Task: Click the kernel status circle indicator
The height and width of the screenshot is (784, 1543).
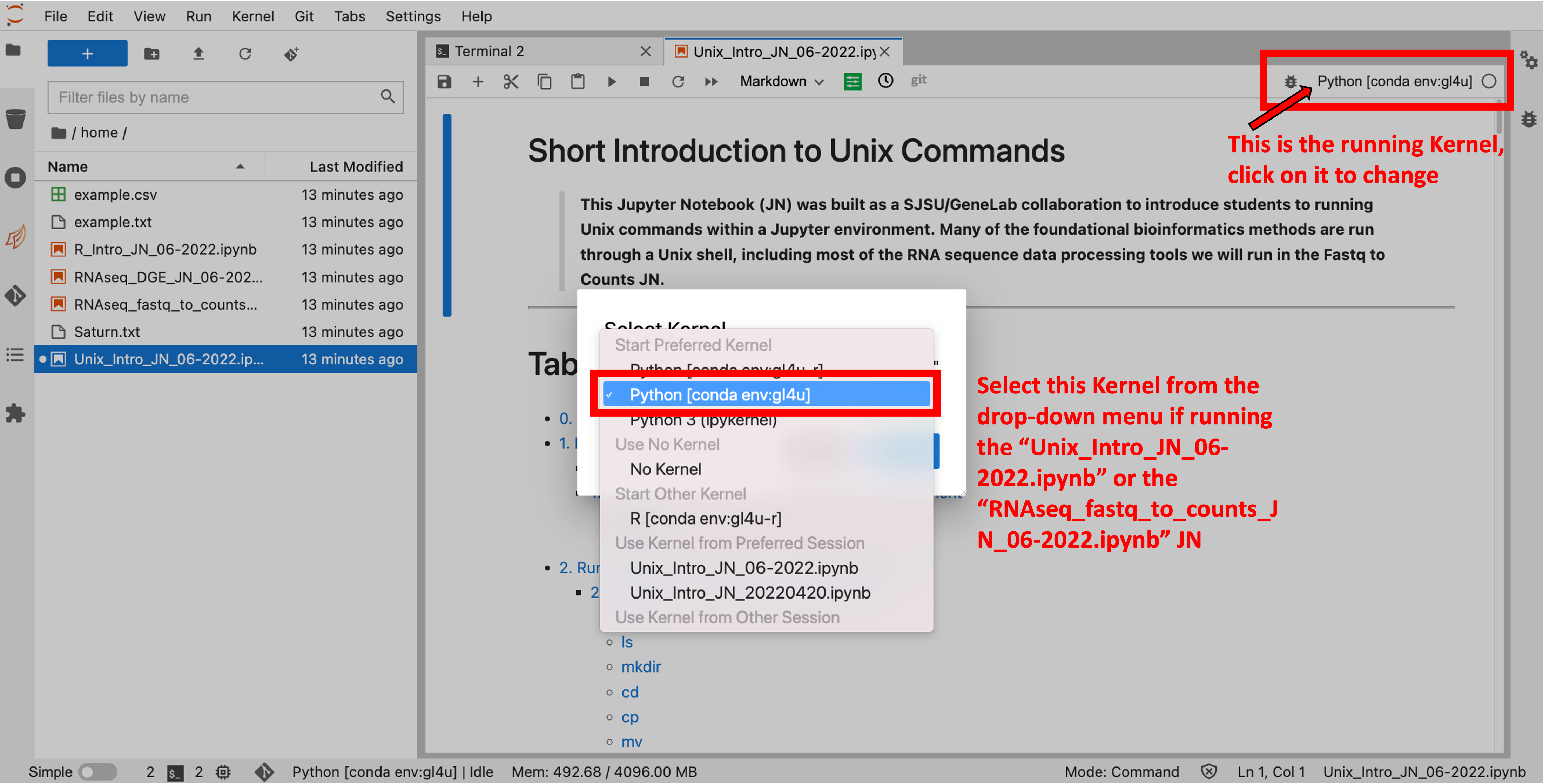Action: 1489,81
